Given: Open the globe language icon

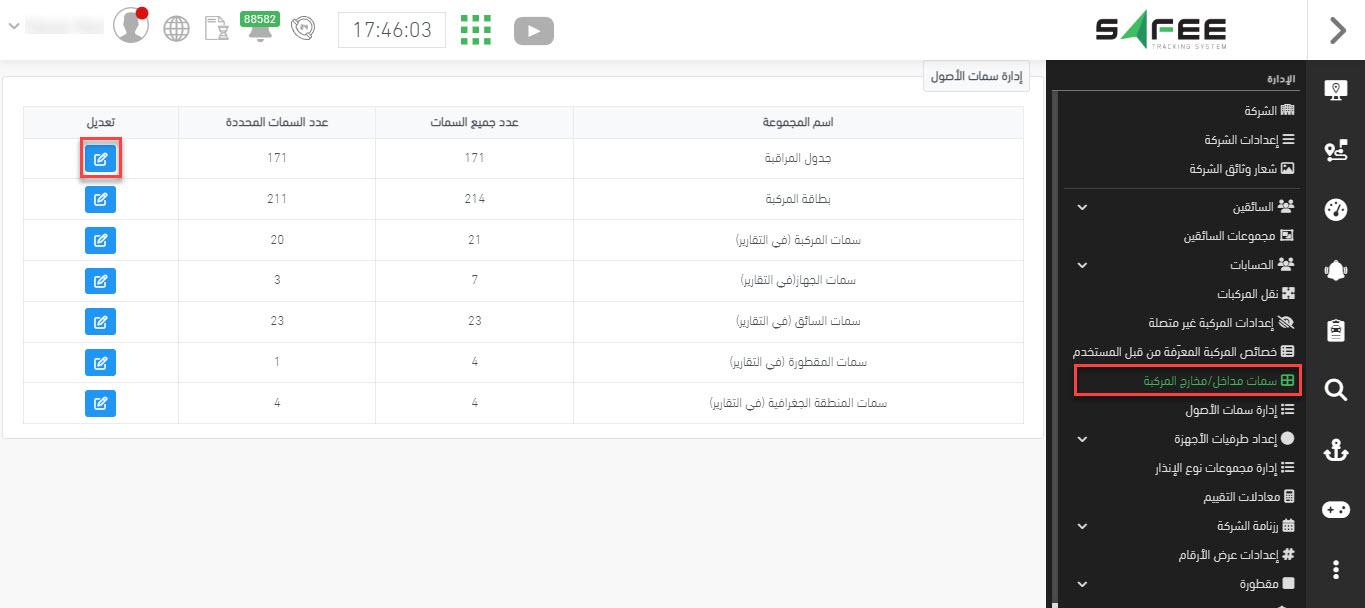Looking at the screenshot, I should (x=176, y=29).
